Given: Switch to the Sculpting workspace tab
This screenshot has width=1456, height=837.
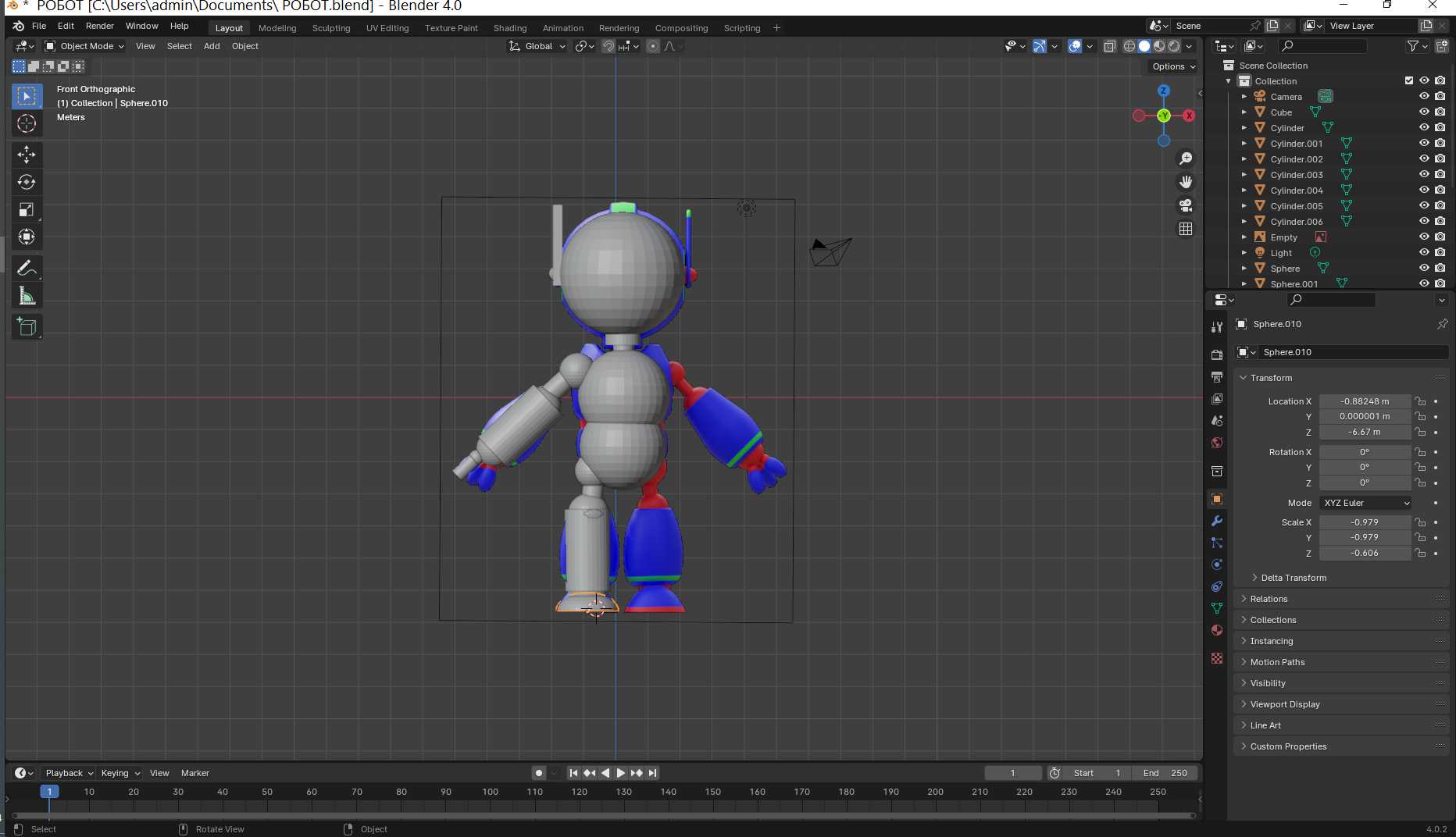Looking at the screenshot, I should click(330, 28).
